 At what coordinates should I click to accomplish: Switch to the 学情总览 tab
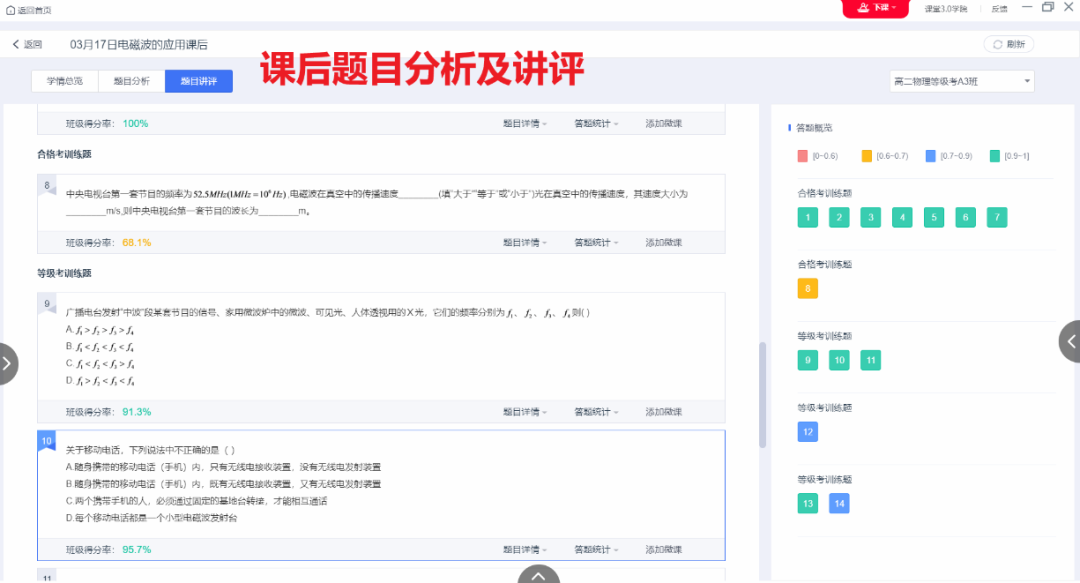coord(63,79)
